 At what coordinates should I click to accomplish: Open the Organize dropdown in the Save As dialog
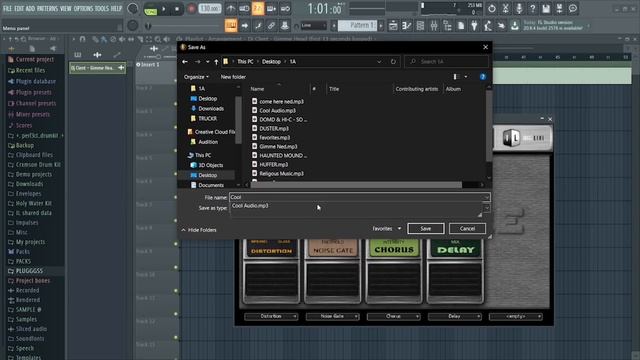click(196, 77)
